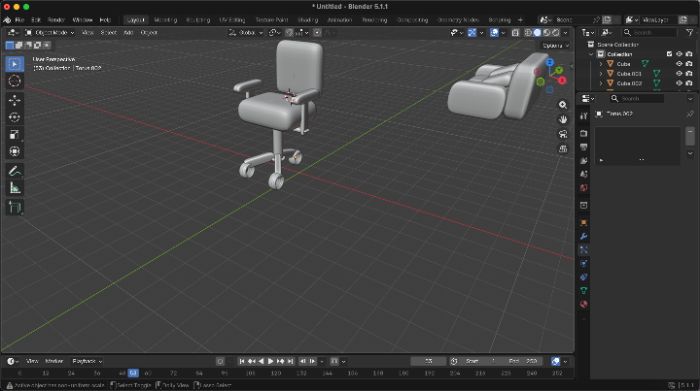Open the Modifiers wrench tab
The width and height of the screenshot is (700, 391).
pos(583,237)
